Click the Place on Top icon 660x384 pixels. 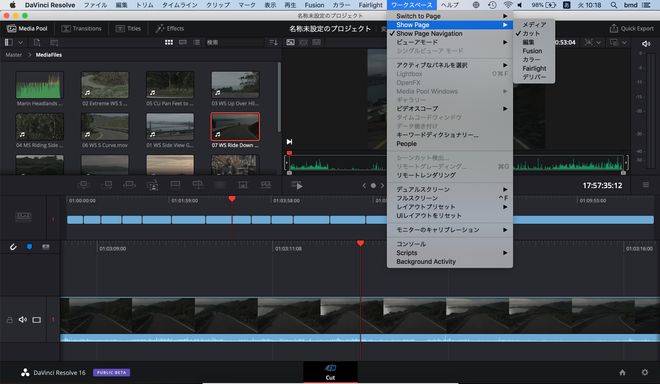[175, 185]
